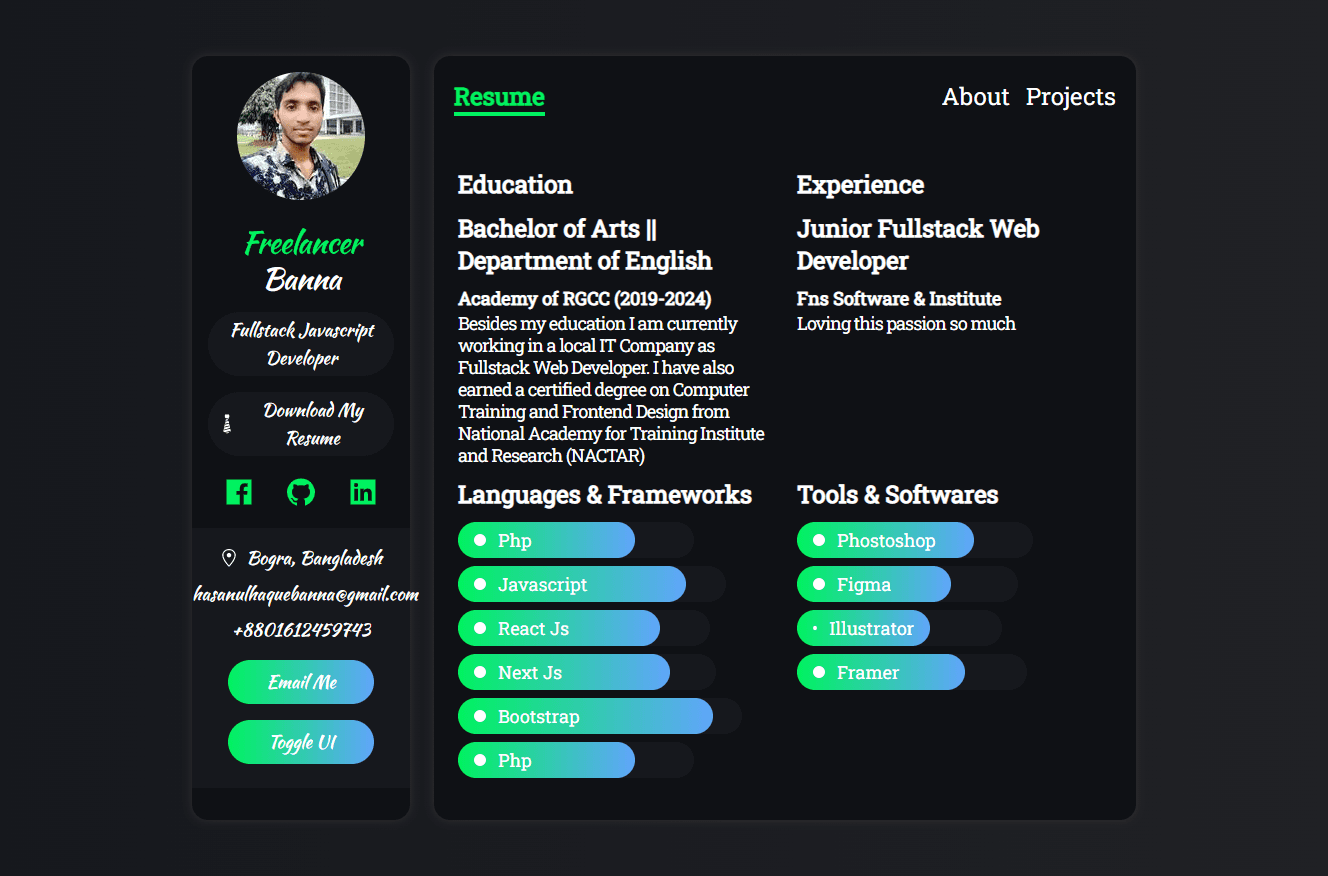Select the Photoshop skill bar
This screenshot has height=876, width=1328.
pyautogui.click(x=885, y=540)
